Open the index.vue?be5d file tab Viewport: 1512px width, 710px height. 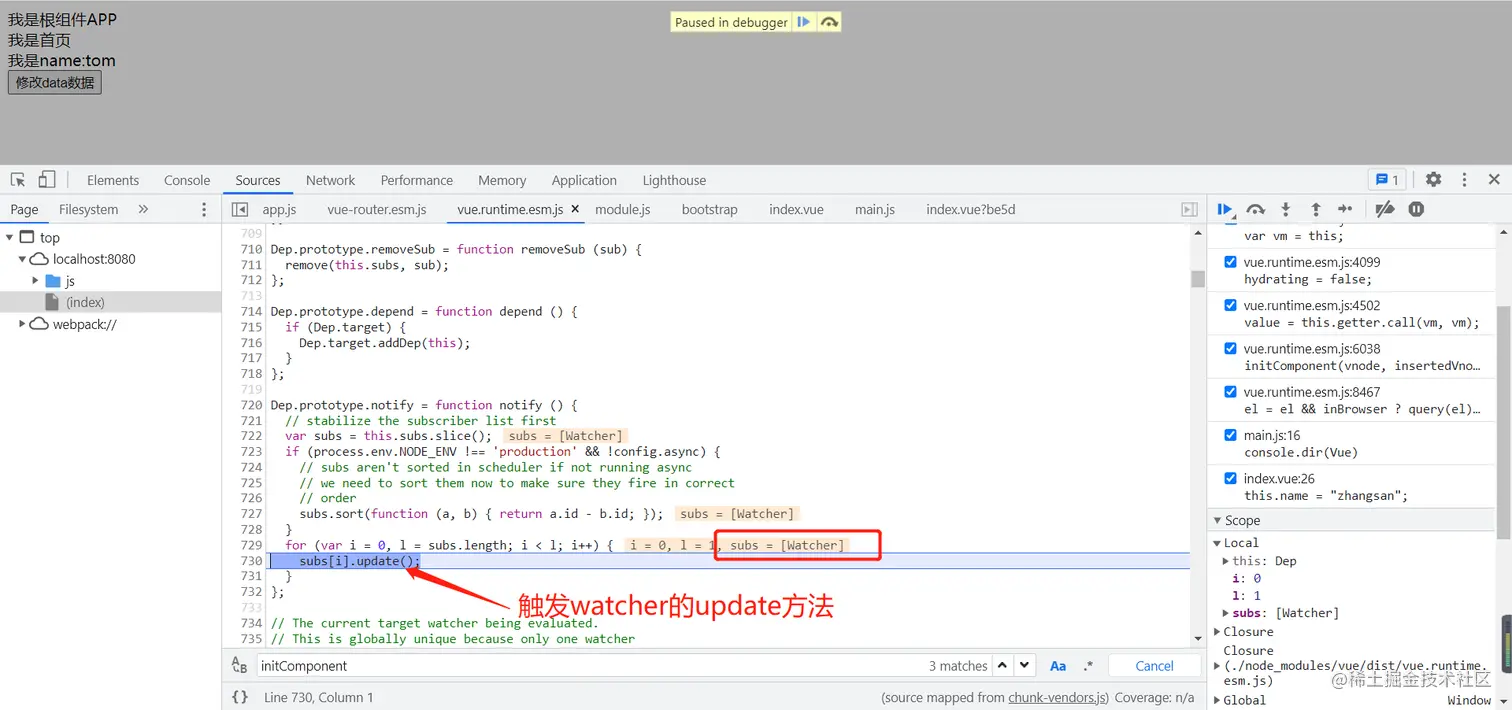(971, 209)
